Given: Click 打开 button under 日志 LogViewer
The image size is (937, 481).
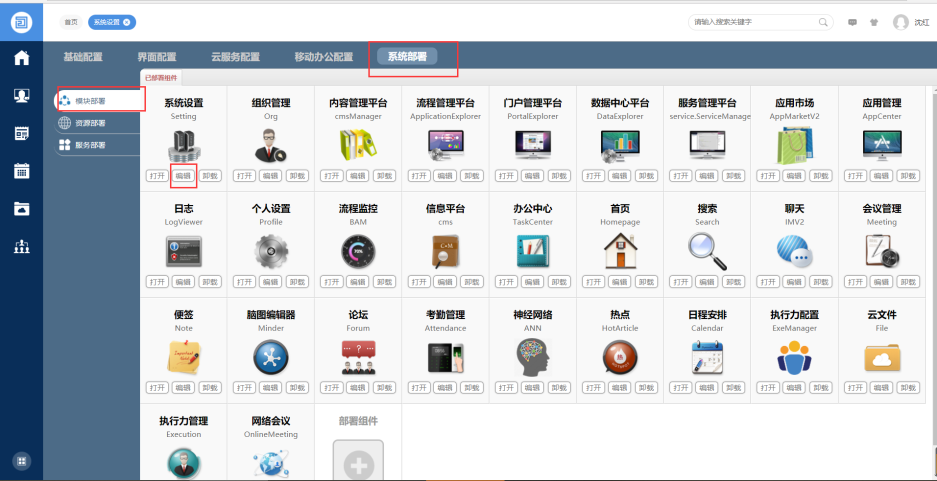Looking at the screenshot, I should (x=157, y=281).
